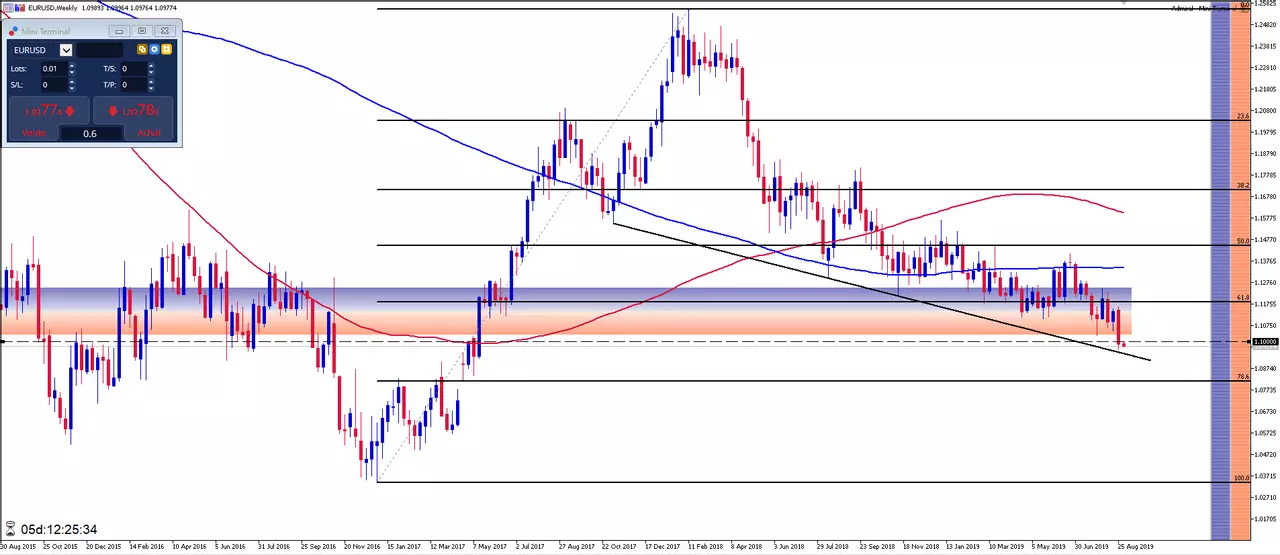Image resolution: width=1280 pixels, height=555 pixels.
Task: Increase the T/S value with up arrow
Action: click(151, 65)
